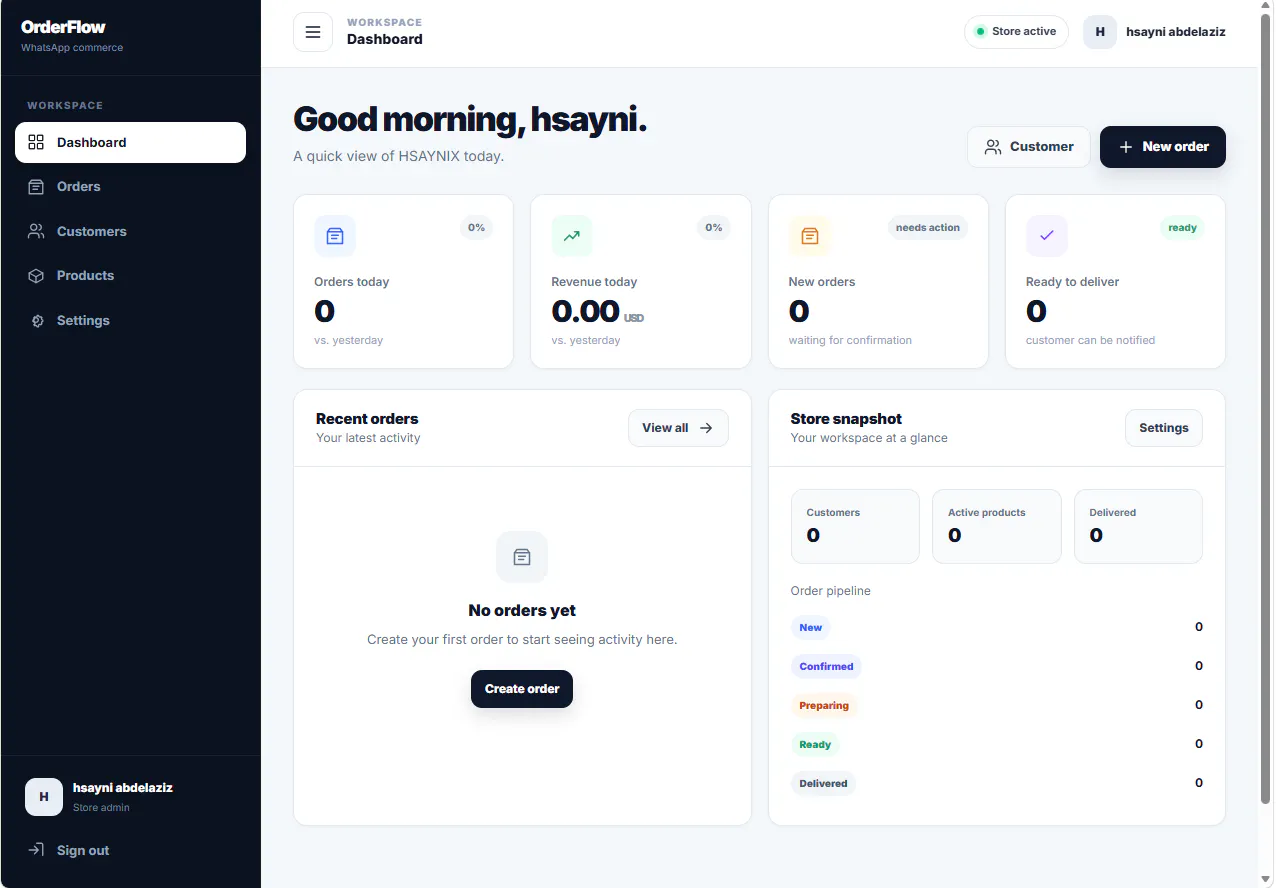The image size is (1276, 888).
Task: Click the Settings gear icon in sidebar
Action: click(37, 321)
